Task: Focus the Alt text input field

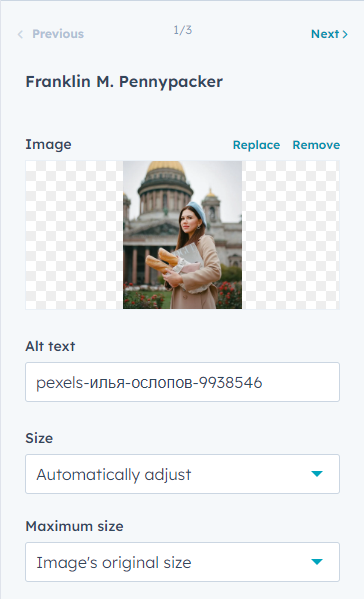Action: pyautogui.click(x=182, y=382)
